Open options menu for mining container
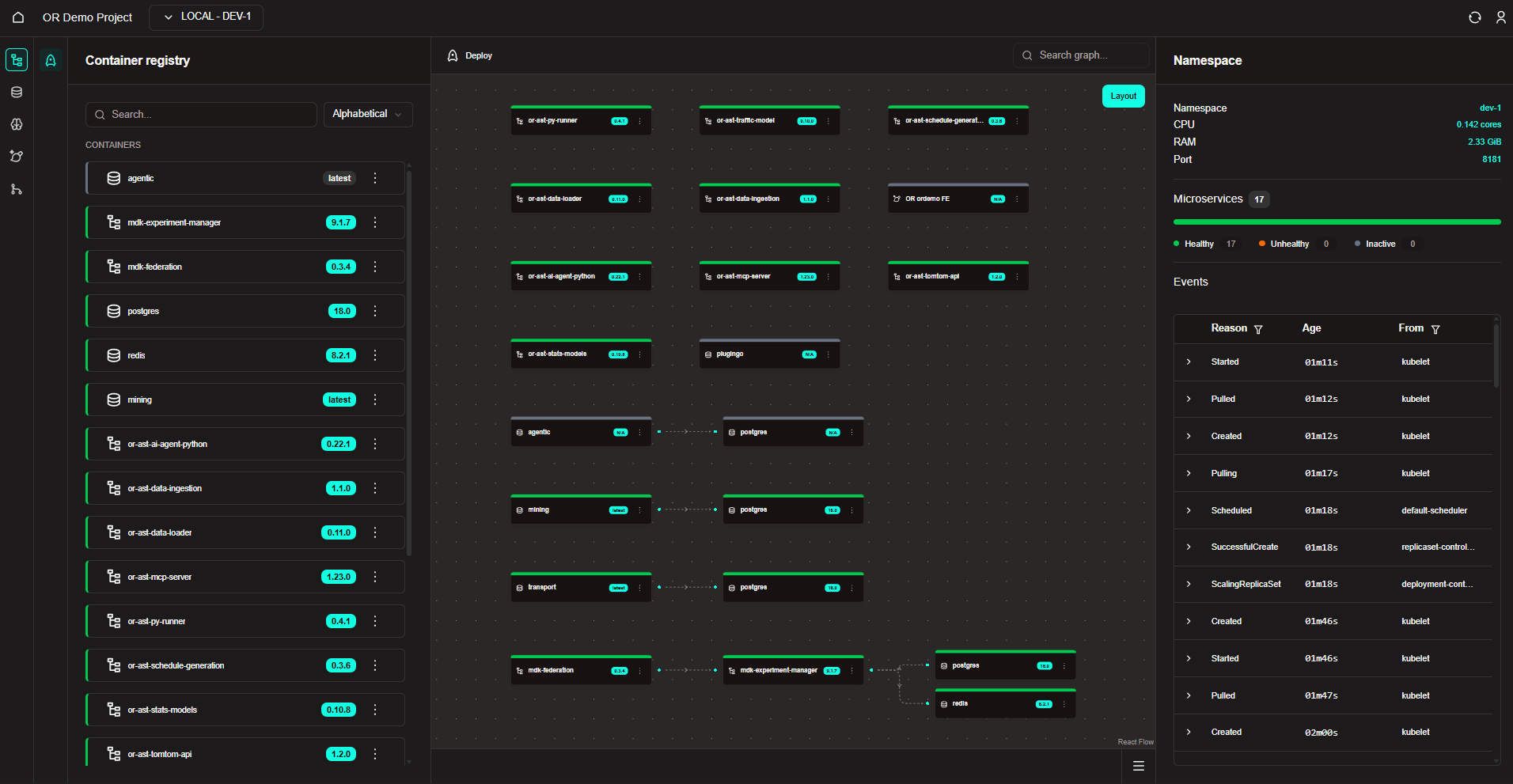The height and width of the screenshot is (784, 1513). click(x=375, y=400)
